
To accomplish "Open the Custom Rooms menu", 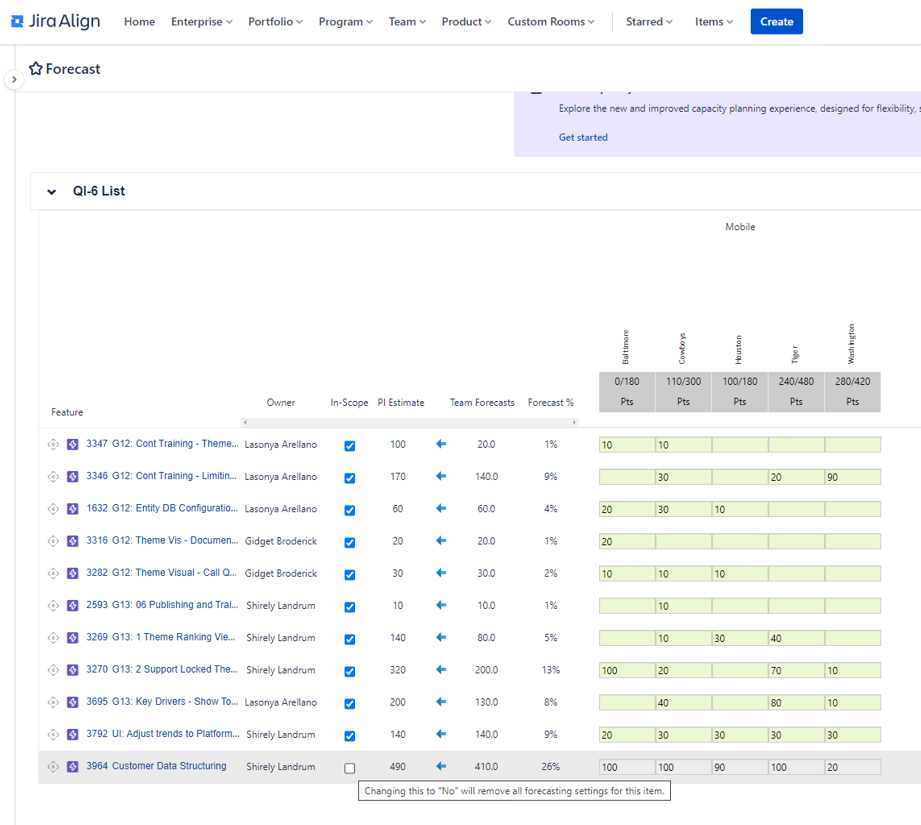I will [551, 22].
